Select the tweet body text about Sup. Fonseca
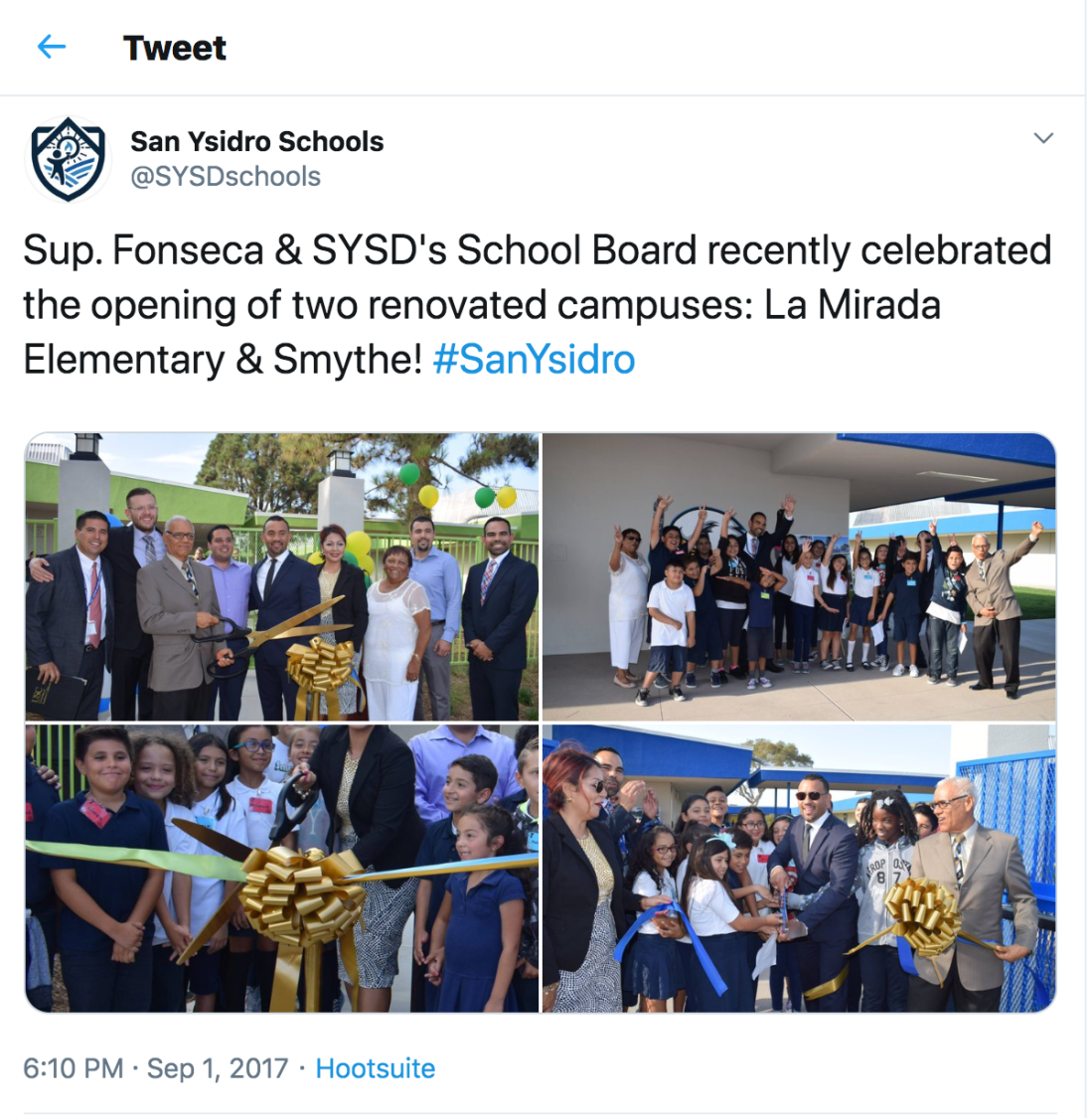The height and width of the screenshot is (1118, 1092). pos(538,304)
